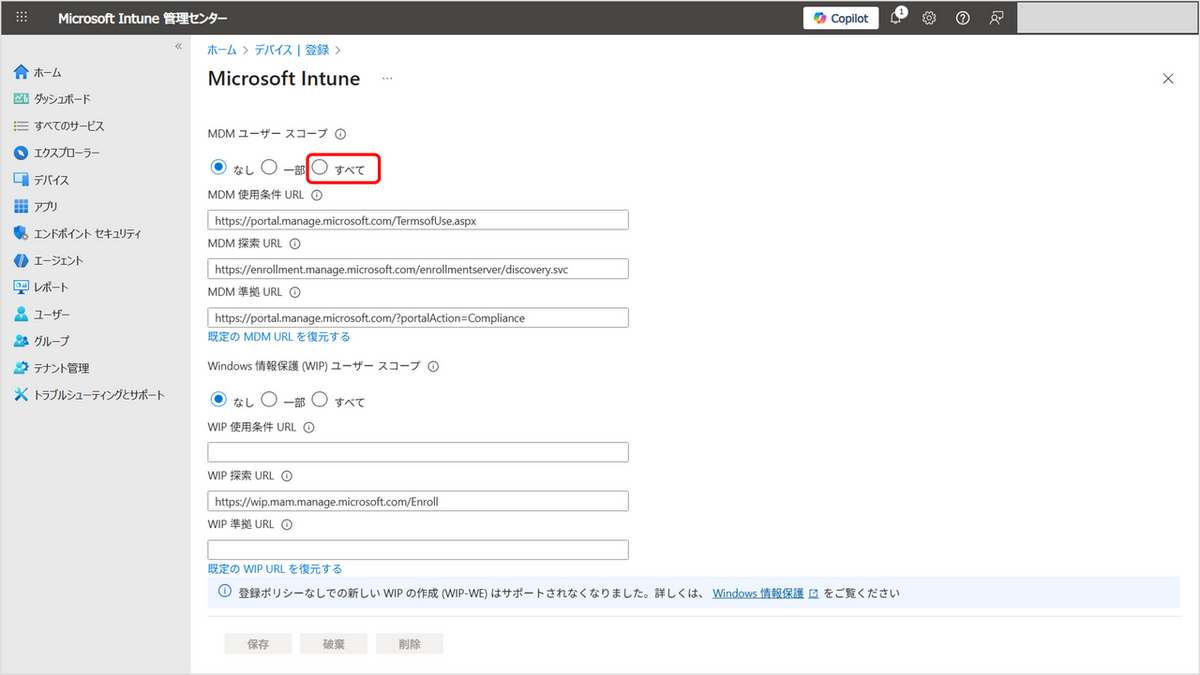Click the feedback person icon
The height and width of the screenshot is (675, 1200).
click(x=996, y=18)
